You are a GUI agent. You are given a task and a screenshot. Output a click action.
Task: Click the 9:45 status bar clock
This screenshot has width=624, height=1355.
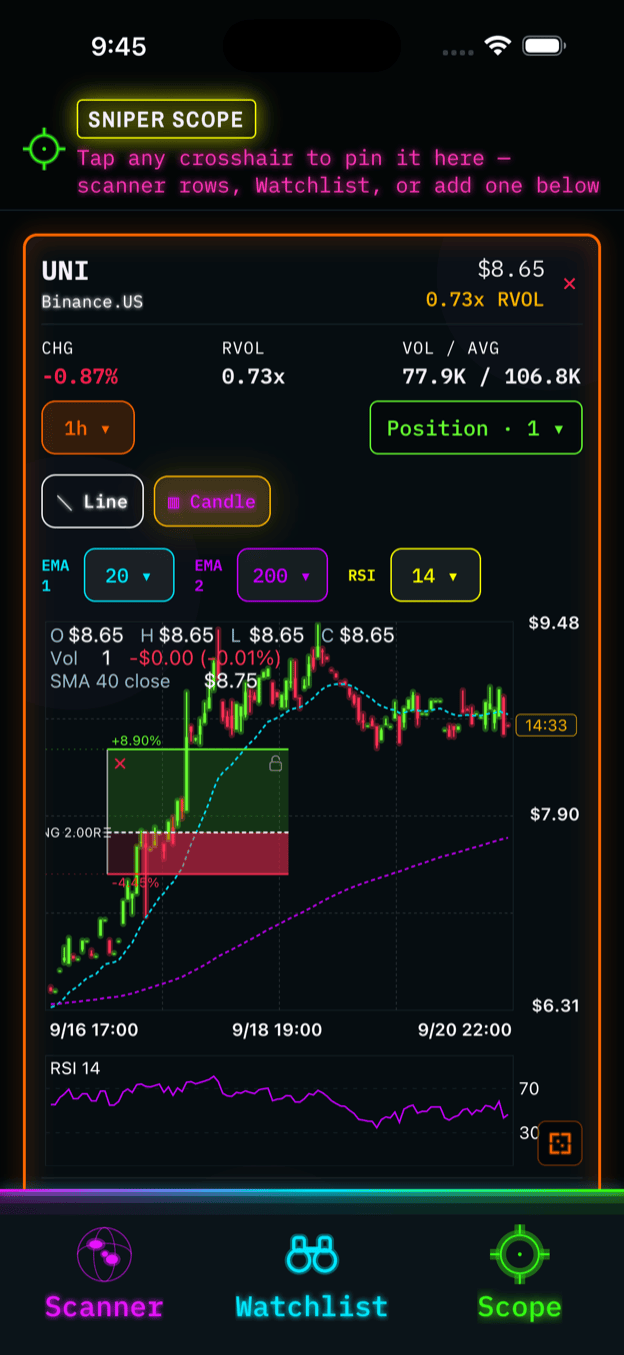119,46
